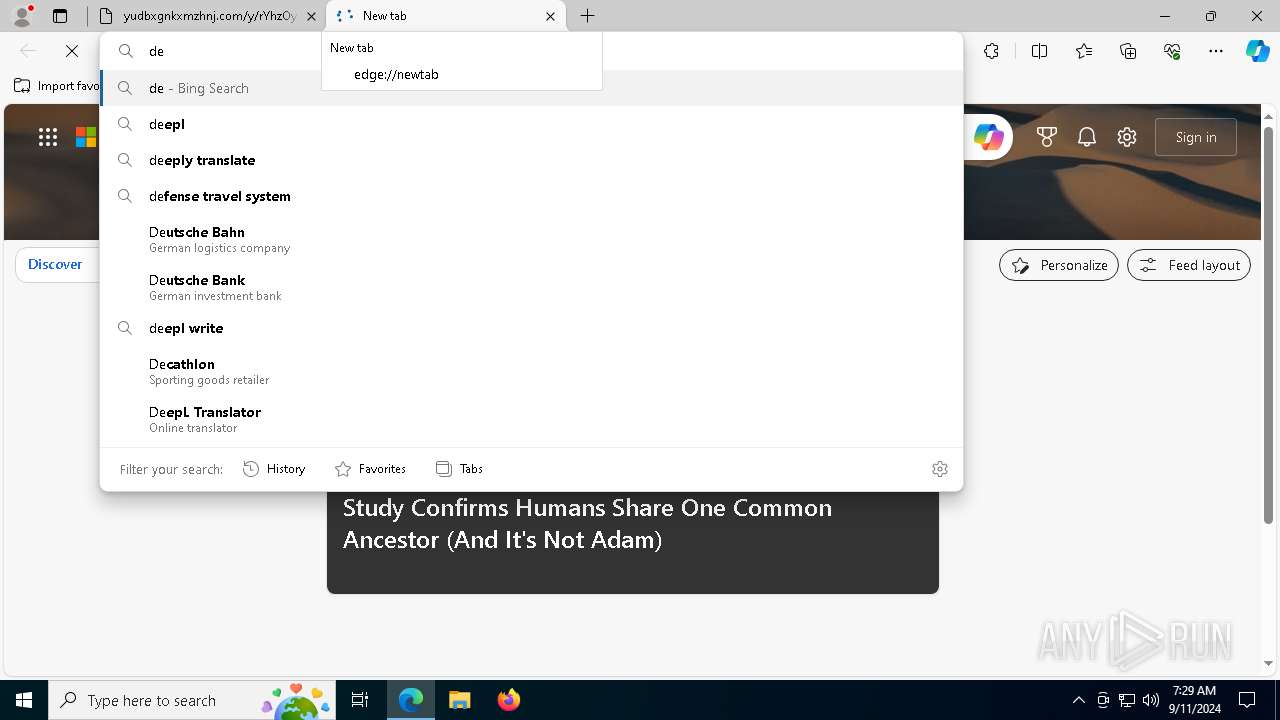The width and height of the screenshot is (1280, 720).
Task: Close the yudbxgnkxmzhnj.com tab
Action: click(x=311, y=16)
